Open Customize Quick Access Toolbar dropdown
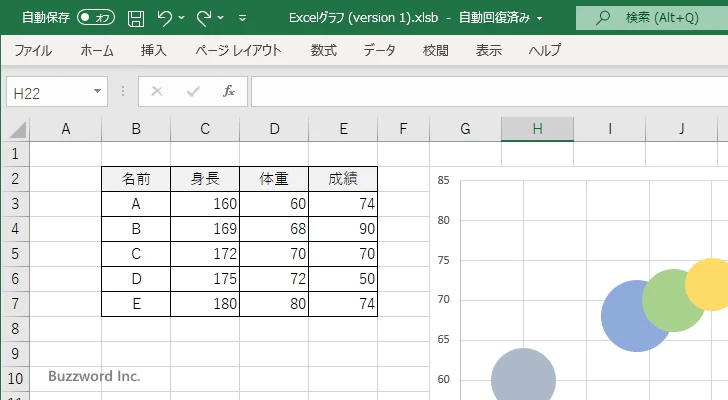728x400 pixels. 242,18
